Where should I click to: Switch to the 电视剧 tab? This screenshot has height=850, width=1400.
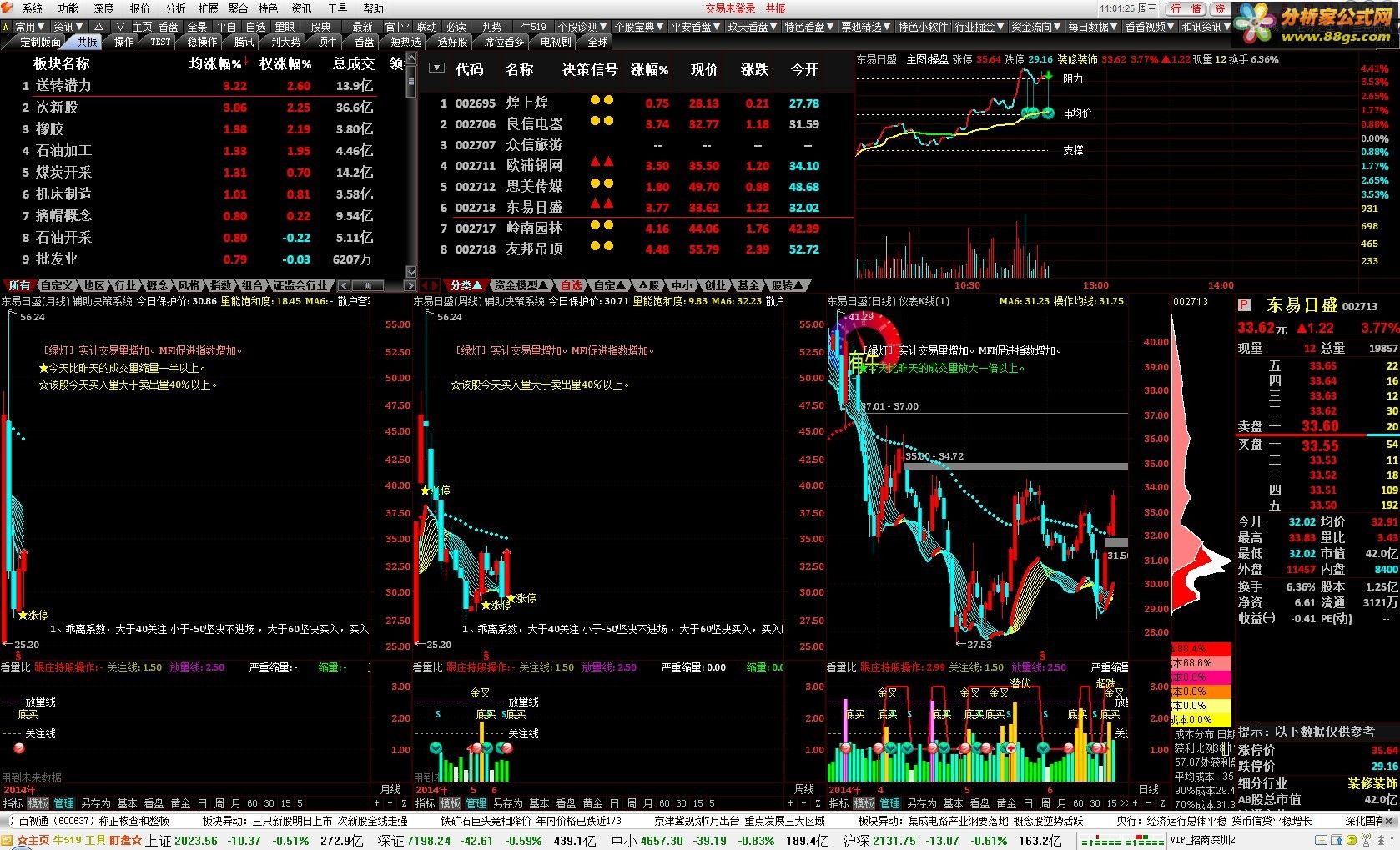[x=556, y=42]
